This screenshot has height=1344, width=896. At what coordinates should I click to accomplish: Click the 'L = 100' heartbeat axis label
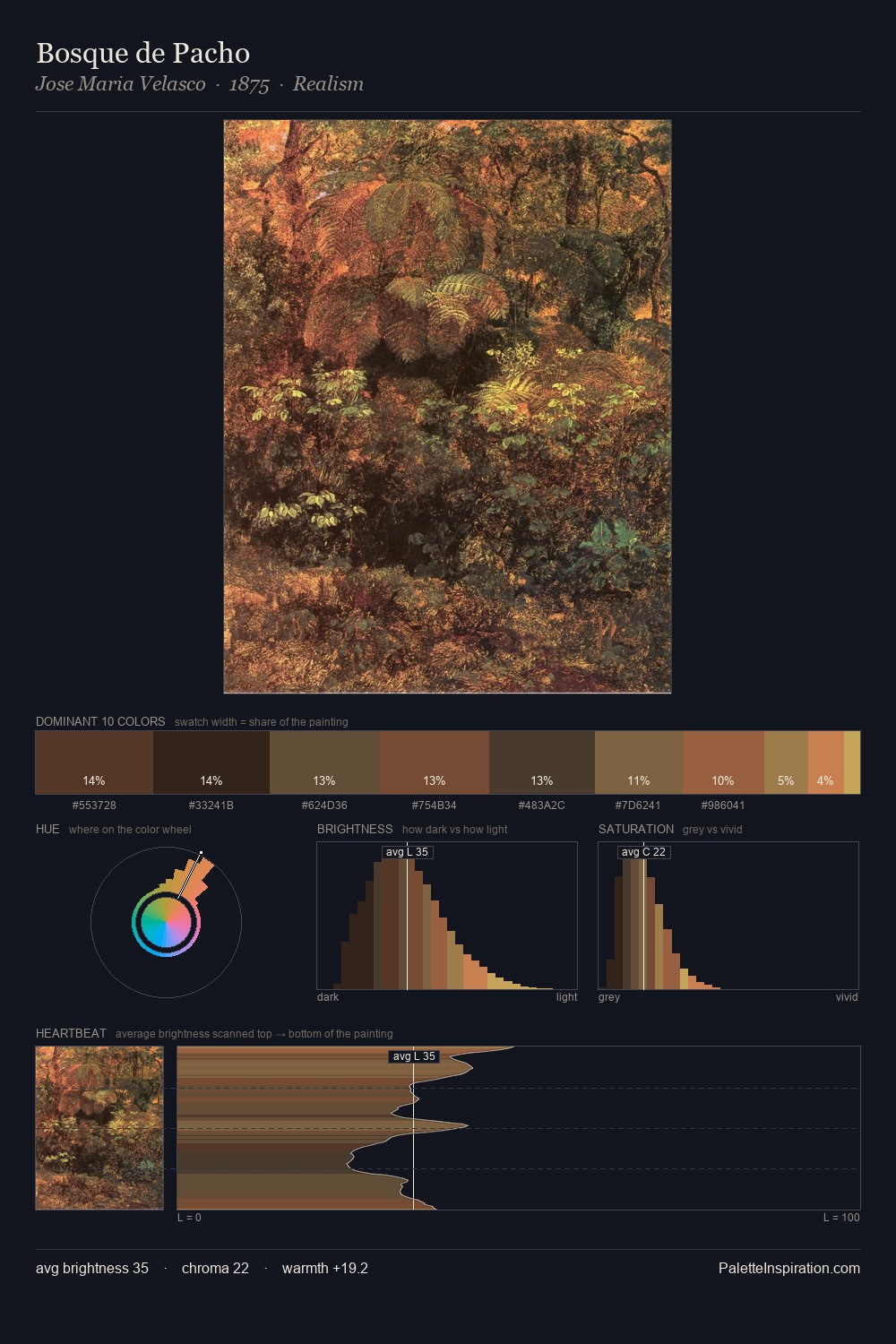click(841, 1217)
